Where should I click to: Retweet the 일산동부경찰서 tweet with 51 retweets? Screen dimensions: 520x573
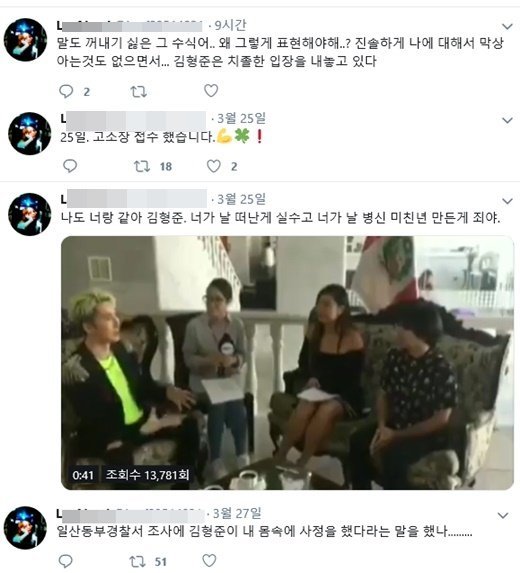pos(137,561)
